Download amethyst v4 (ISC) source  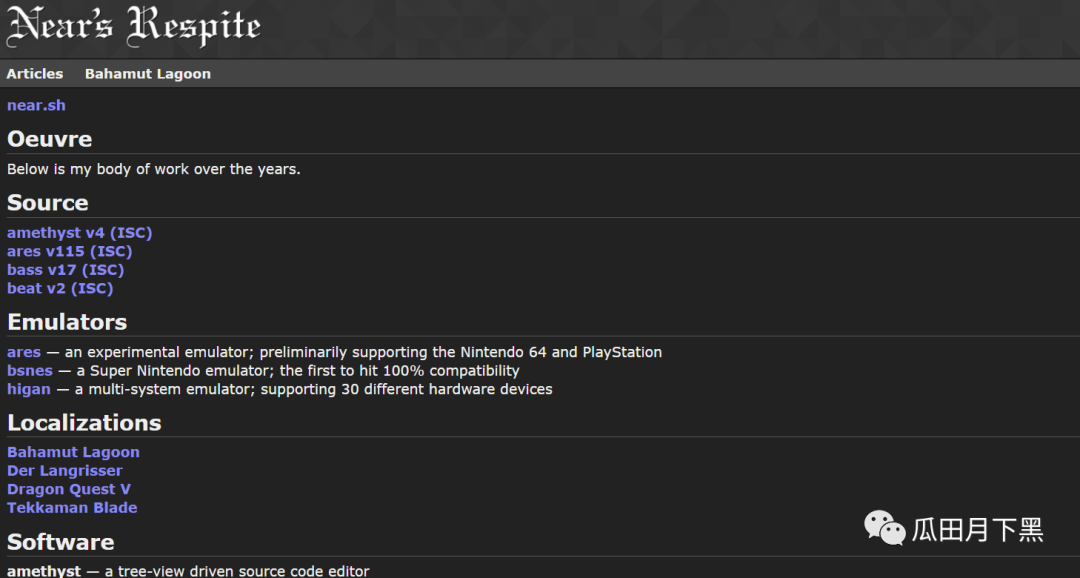[x=79, y=233]
